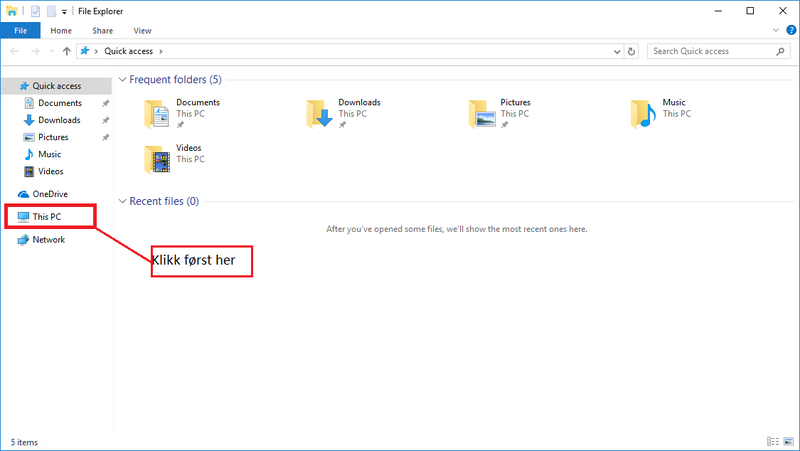This screenshot has width=800, height=451.
Task: Click Quick access in the address bar
Action: coord(129,51)
